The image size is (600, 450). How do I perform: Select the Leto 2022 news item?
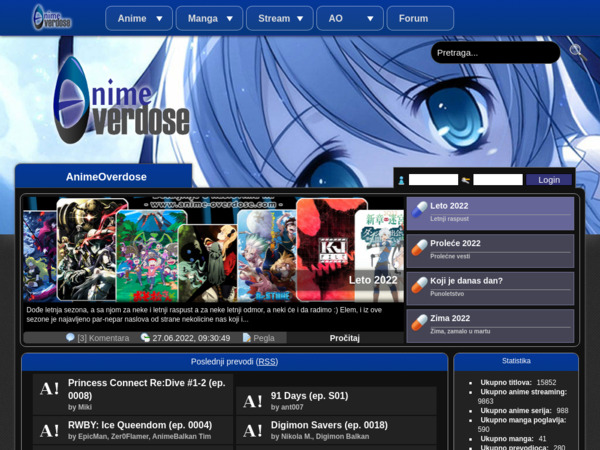click(x=490, y=214)
